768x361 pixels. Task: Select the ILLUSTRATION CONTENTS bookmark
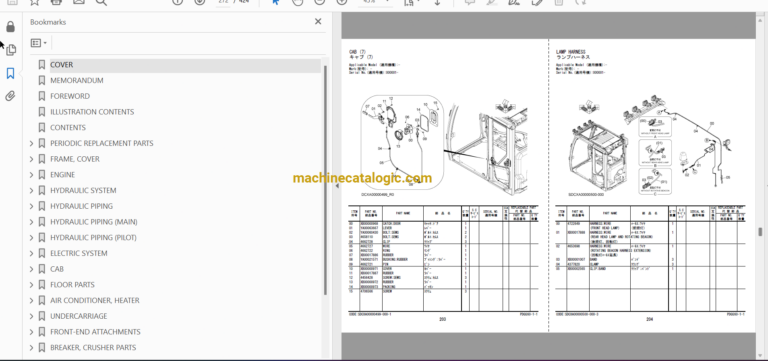(x=92, y=112)
